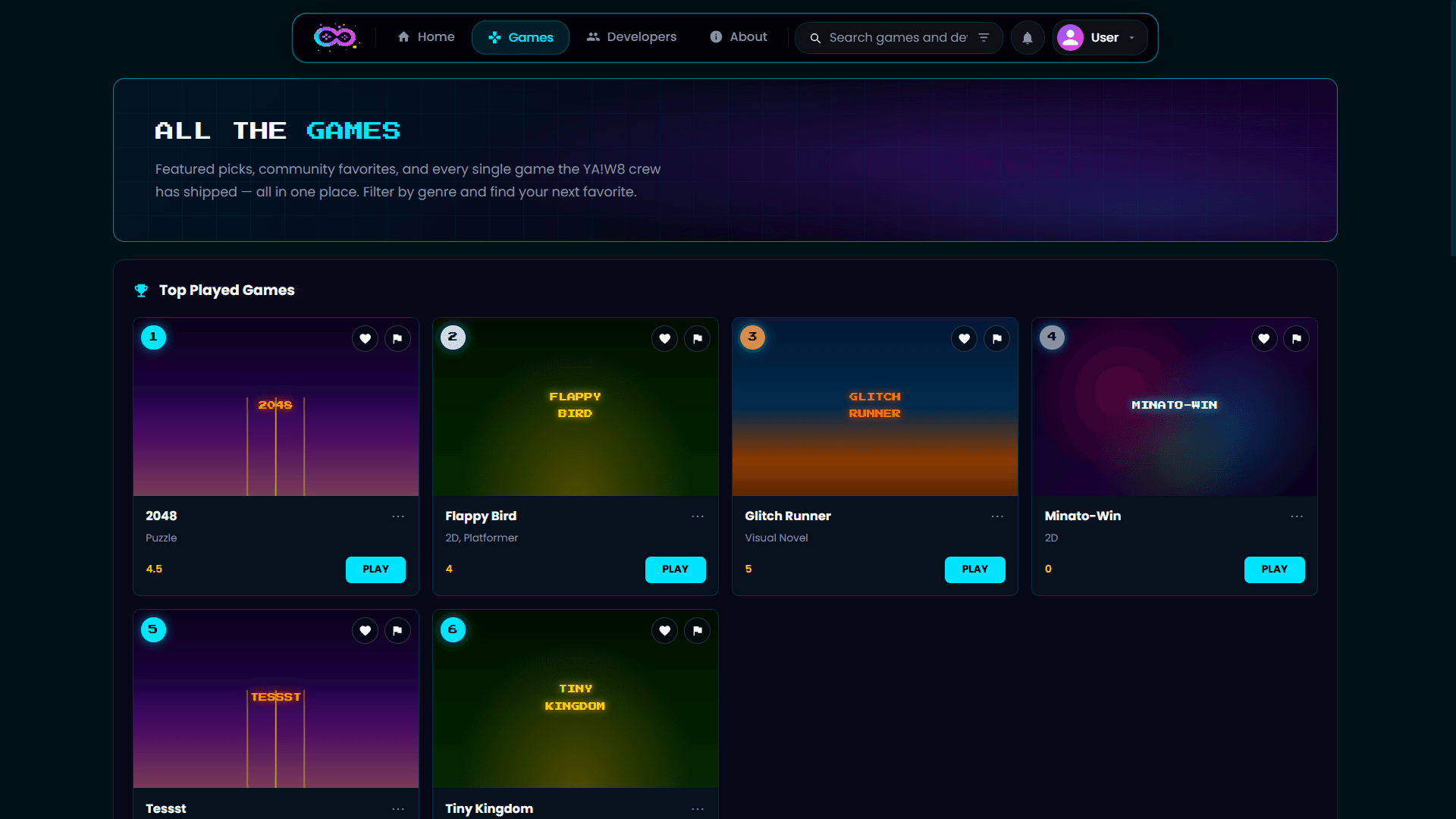Screen dimensions: 1456x819
Task: Open the About page
Action: coord(739,37)
